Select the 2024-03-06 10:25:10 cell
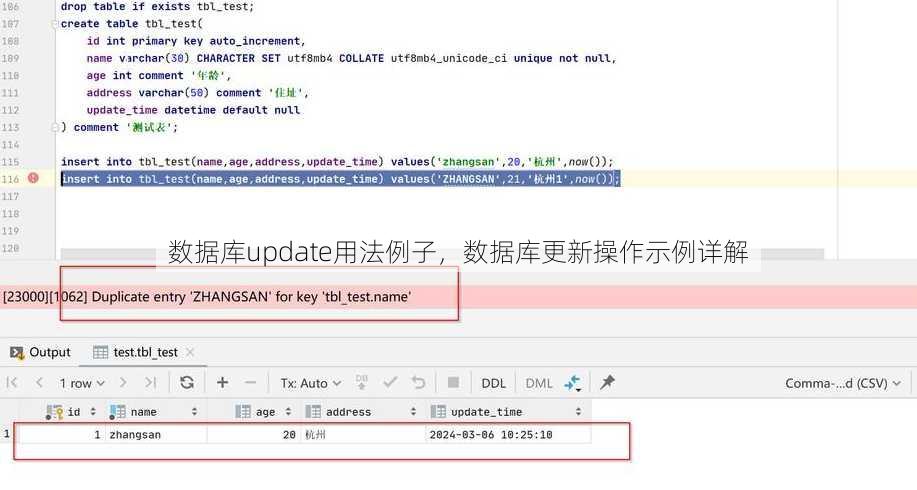917x490 pixels. point(508,435)
